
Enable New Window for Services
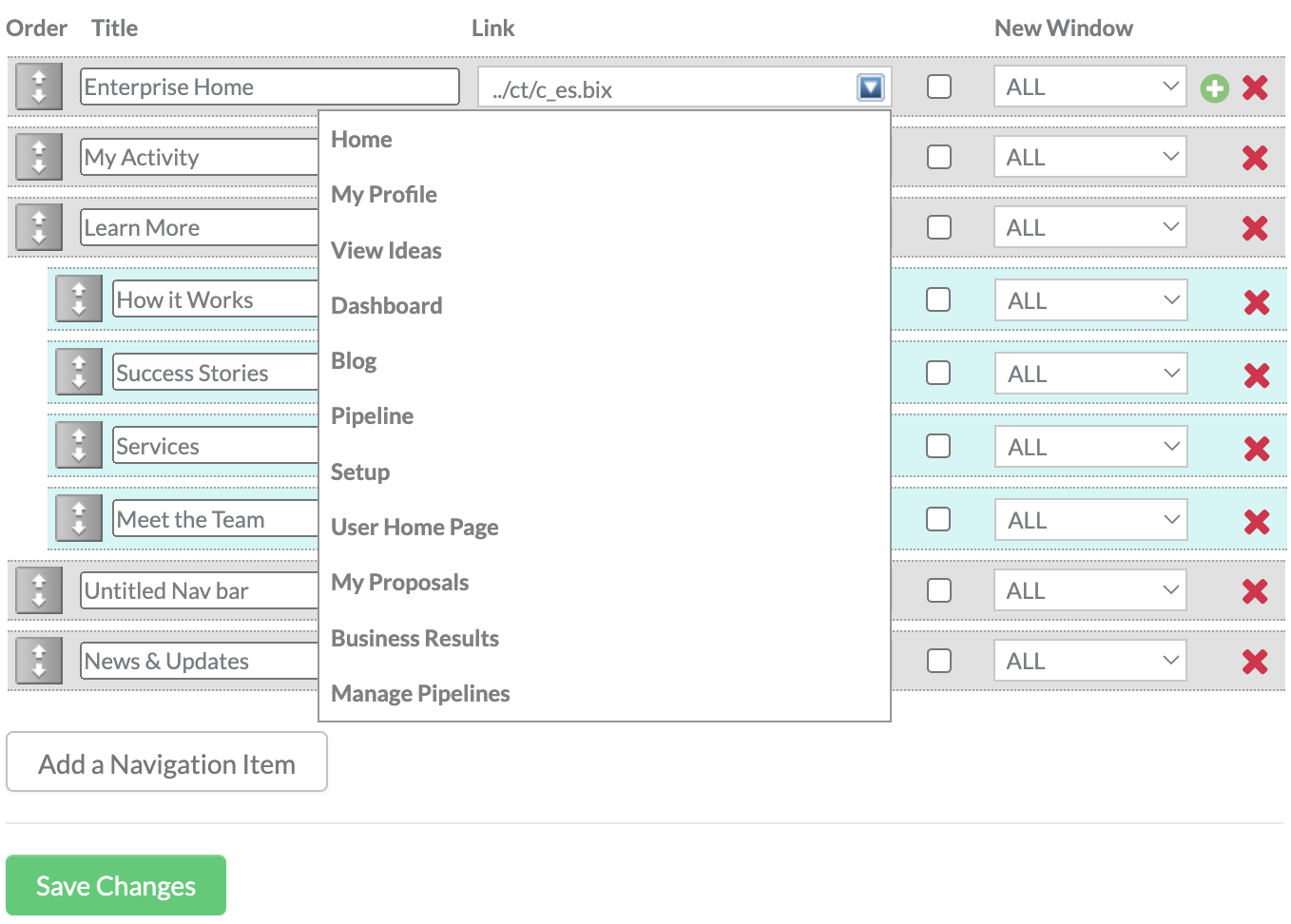(938, 446)
